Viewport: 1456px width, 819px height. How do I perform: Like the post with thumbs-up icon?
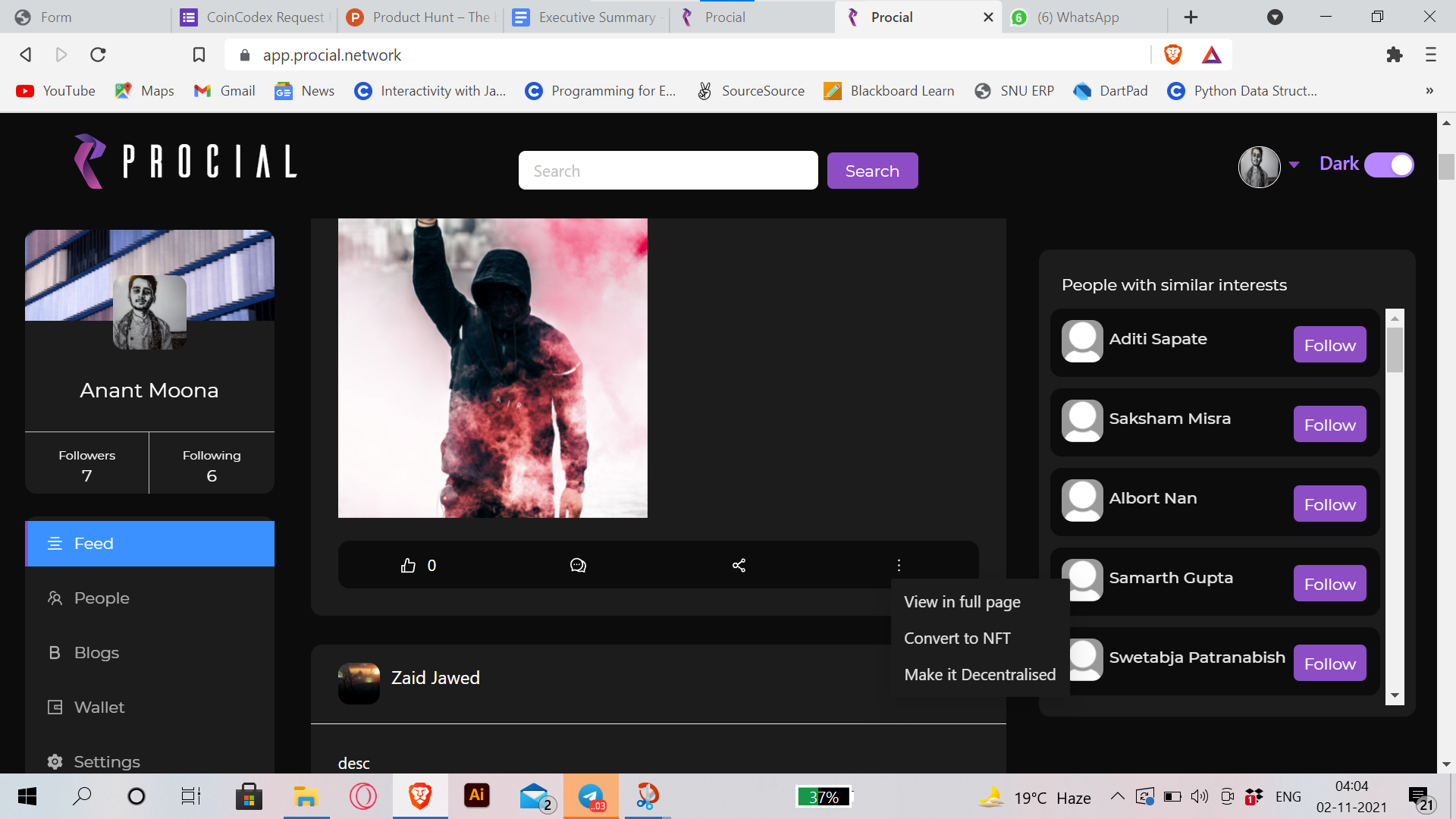409,566
